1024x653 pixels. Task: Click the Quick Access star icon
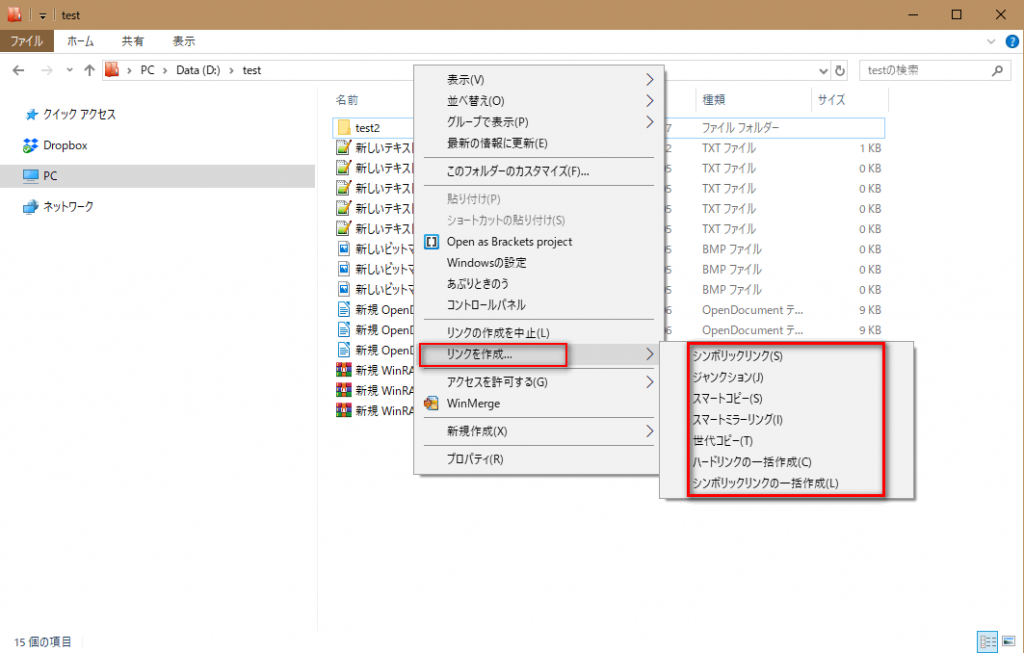[x=30, y=114]
